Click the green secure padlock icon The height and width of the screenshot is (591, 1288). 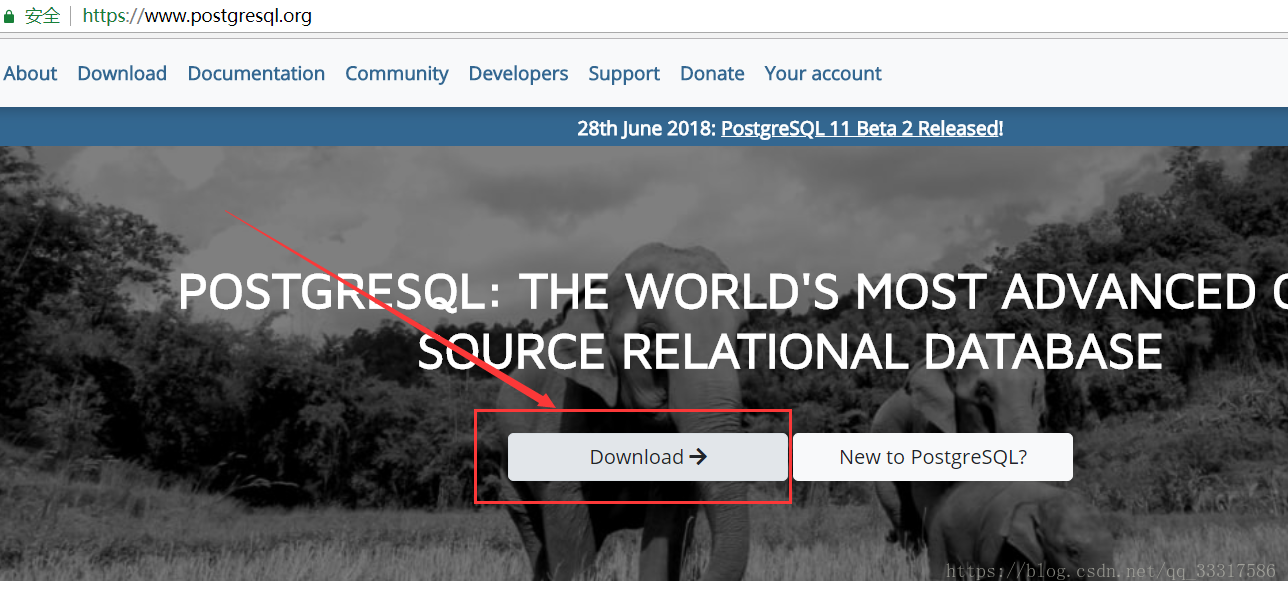coord(10,17)
